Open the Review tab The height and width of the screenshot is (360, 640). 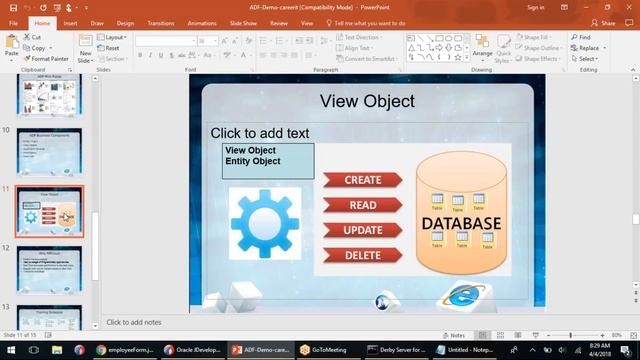pos(279,23)
